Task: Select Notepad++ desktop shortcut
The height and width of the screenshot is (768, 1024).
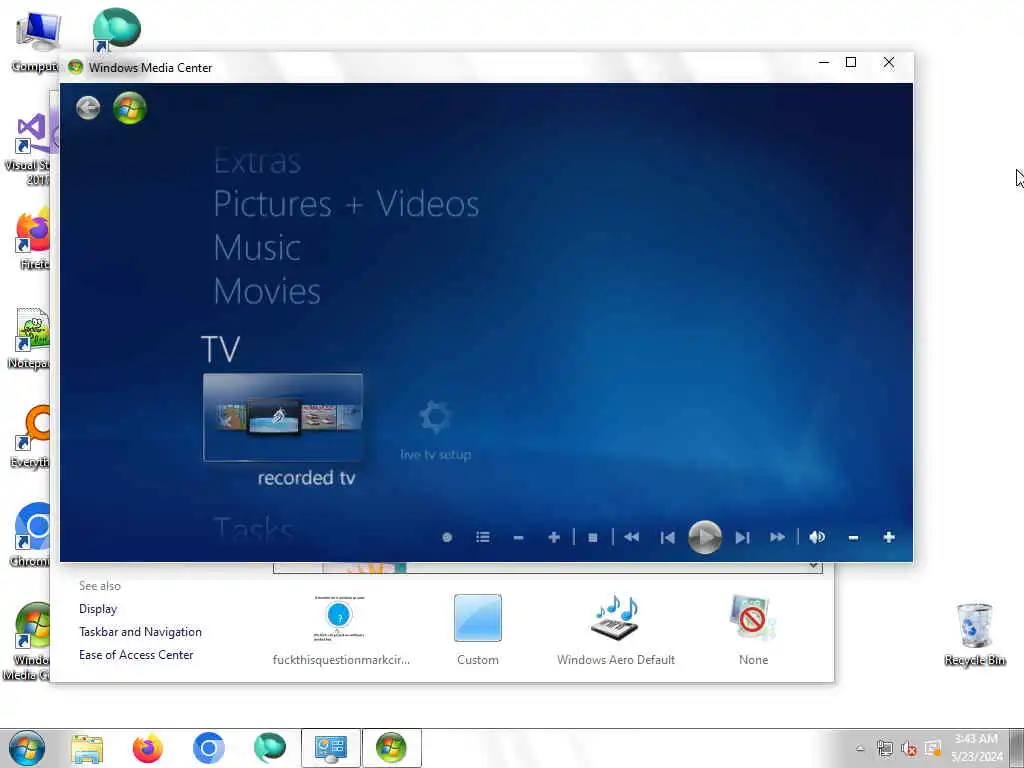Action: point(30,338)
